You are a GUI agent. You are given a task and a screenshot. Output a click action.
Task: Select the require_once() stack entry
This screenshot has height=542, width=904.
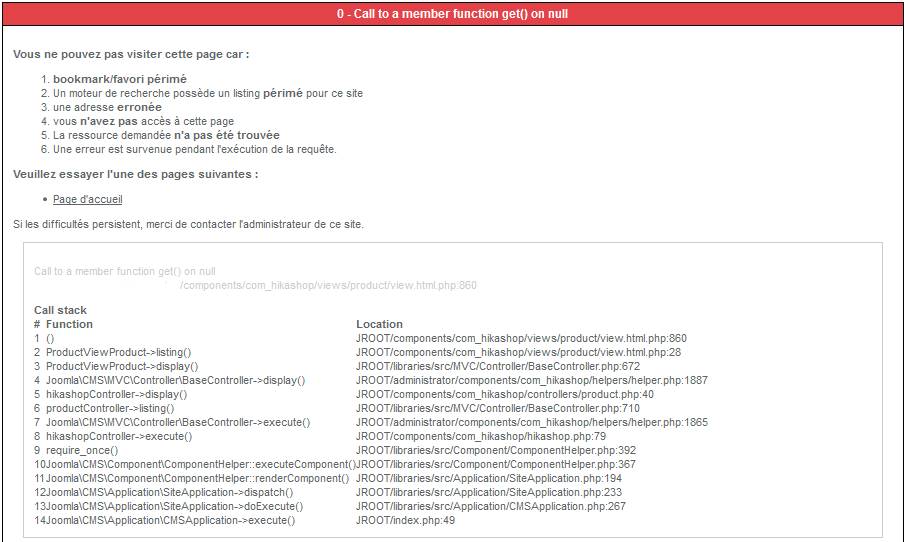(82, 450)
